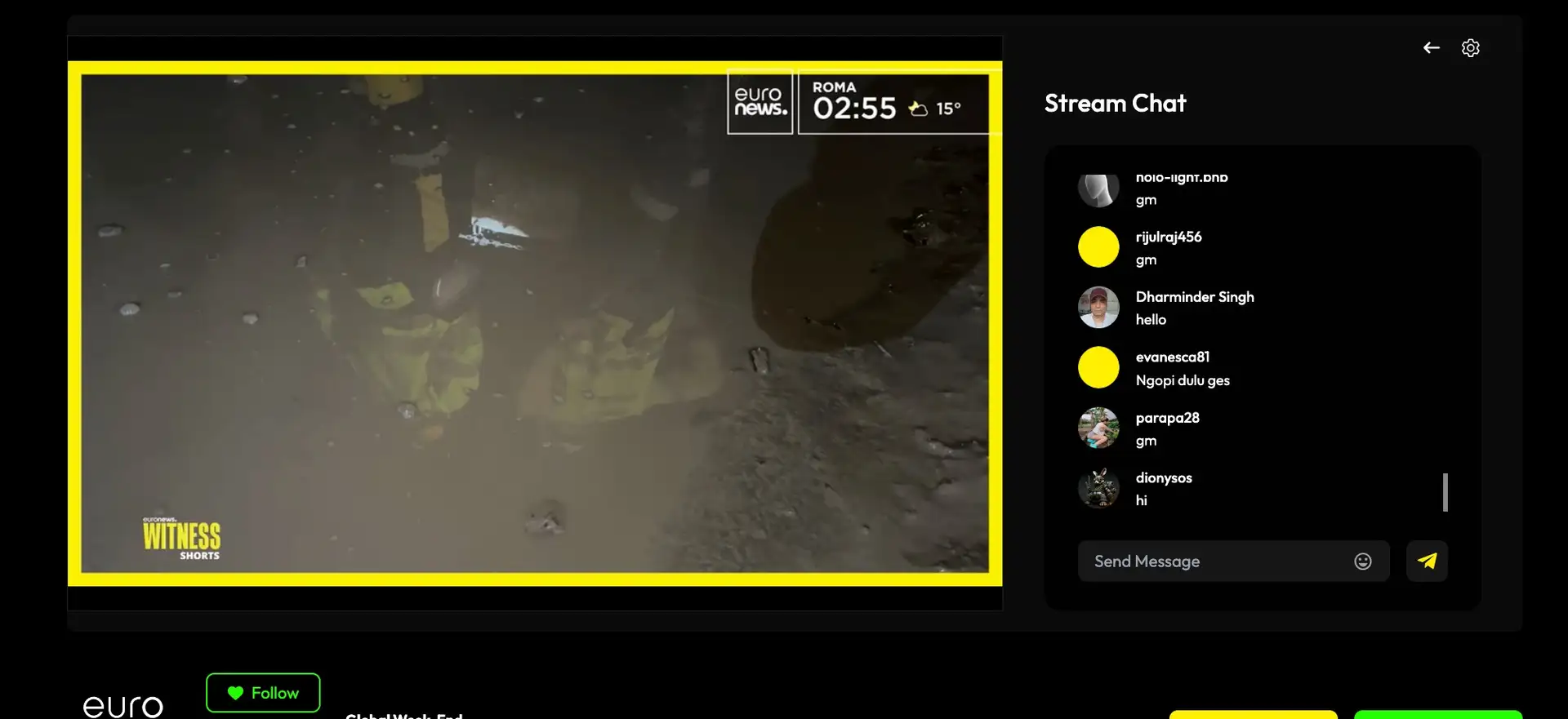Image resolution: width=1568 pixels, height=719 pixels.
Task: Click username Dharminder Singh in chat
Action: point(1194,297)
